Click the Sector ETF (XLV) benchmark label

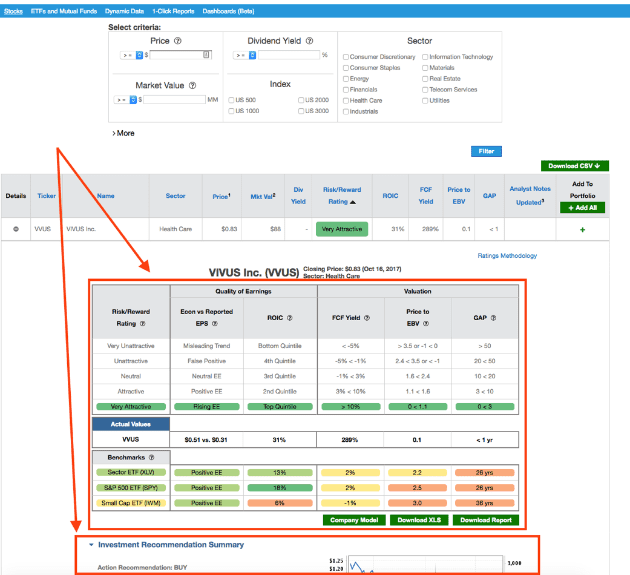[x=131, y=473]
